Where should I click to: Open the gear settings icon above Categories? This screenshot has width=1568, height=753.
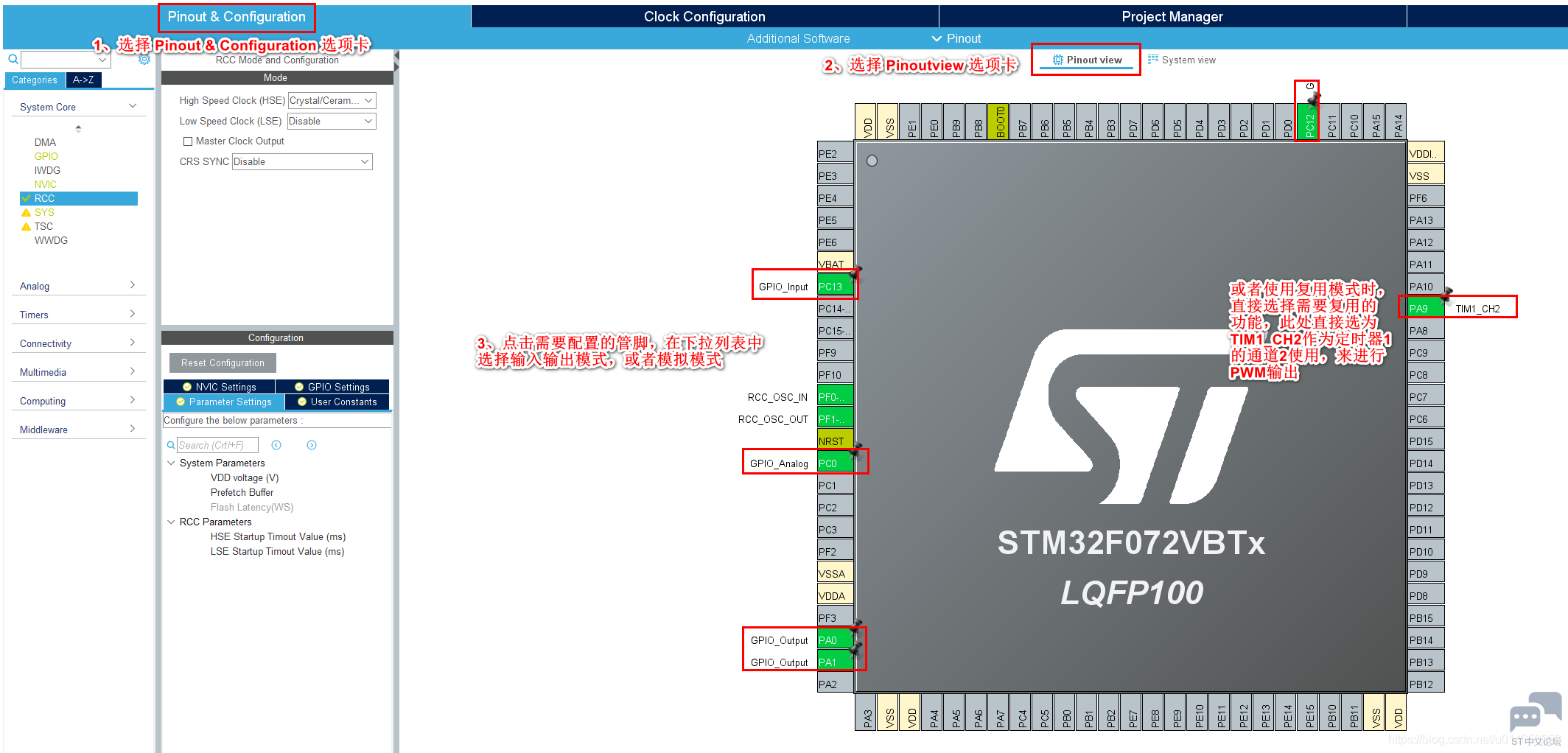144,60
